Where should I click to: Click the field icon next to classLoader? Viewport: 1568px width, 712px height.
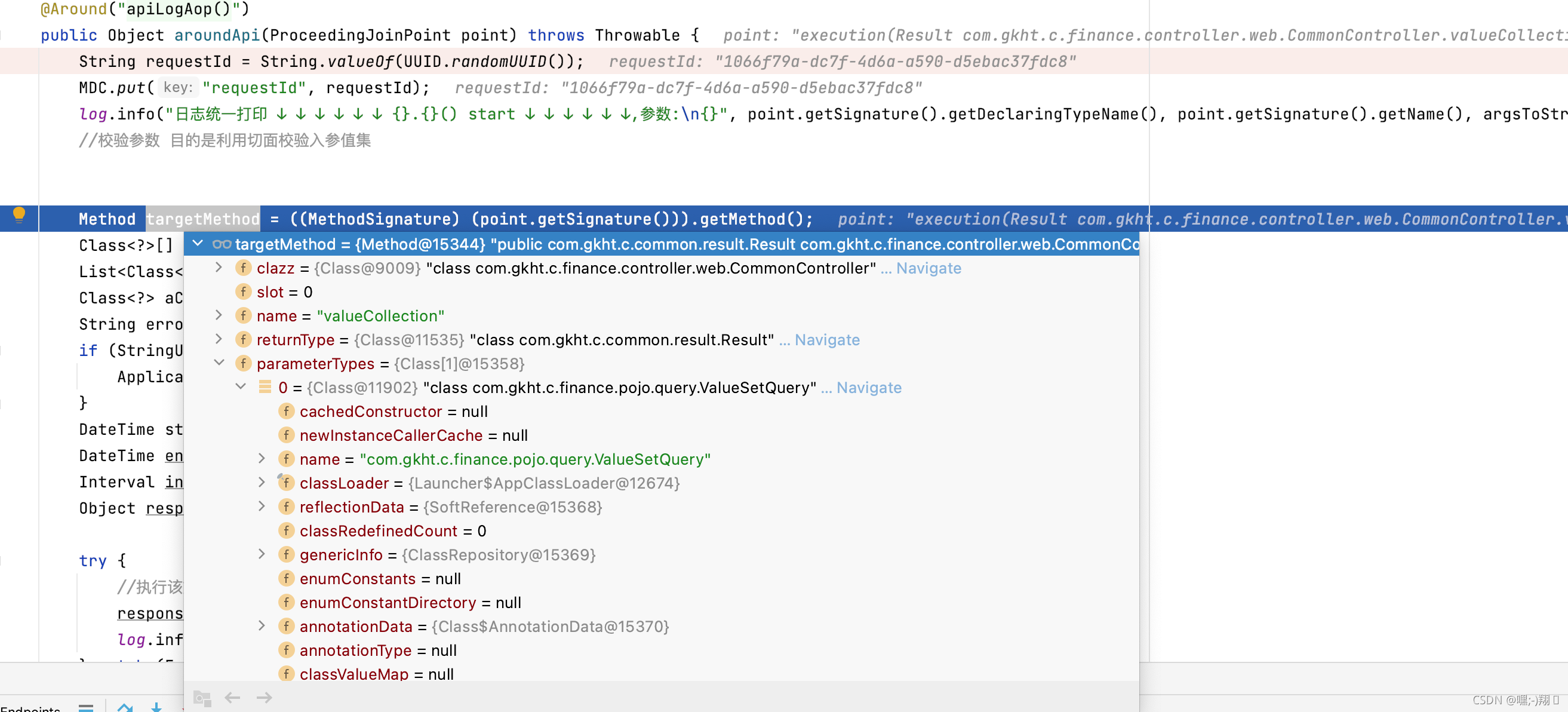tap(286, 483)
